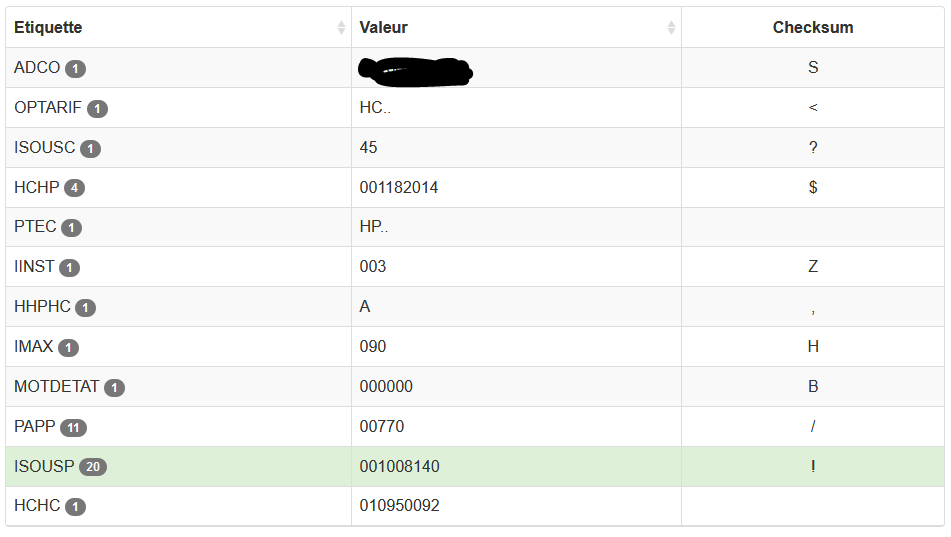
Task: Click the ADCO count badge
Action: pos(75,69)
